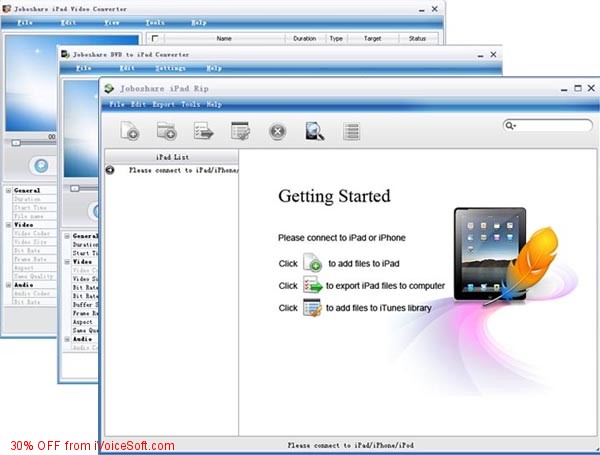Maximize the iPad Rip window
The height and width of the screenshot is (455, 600).
pos(577,88)
